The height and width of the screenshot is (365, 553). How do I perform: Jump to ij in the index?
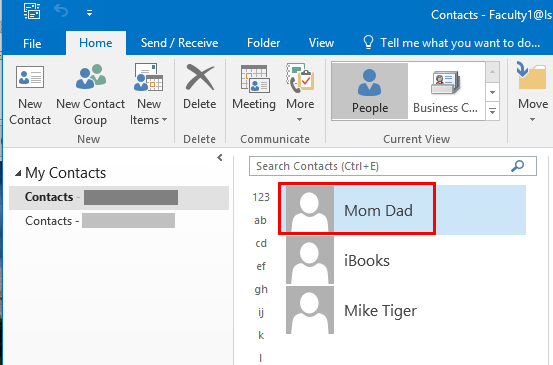[x=261, y=312]
